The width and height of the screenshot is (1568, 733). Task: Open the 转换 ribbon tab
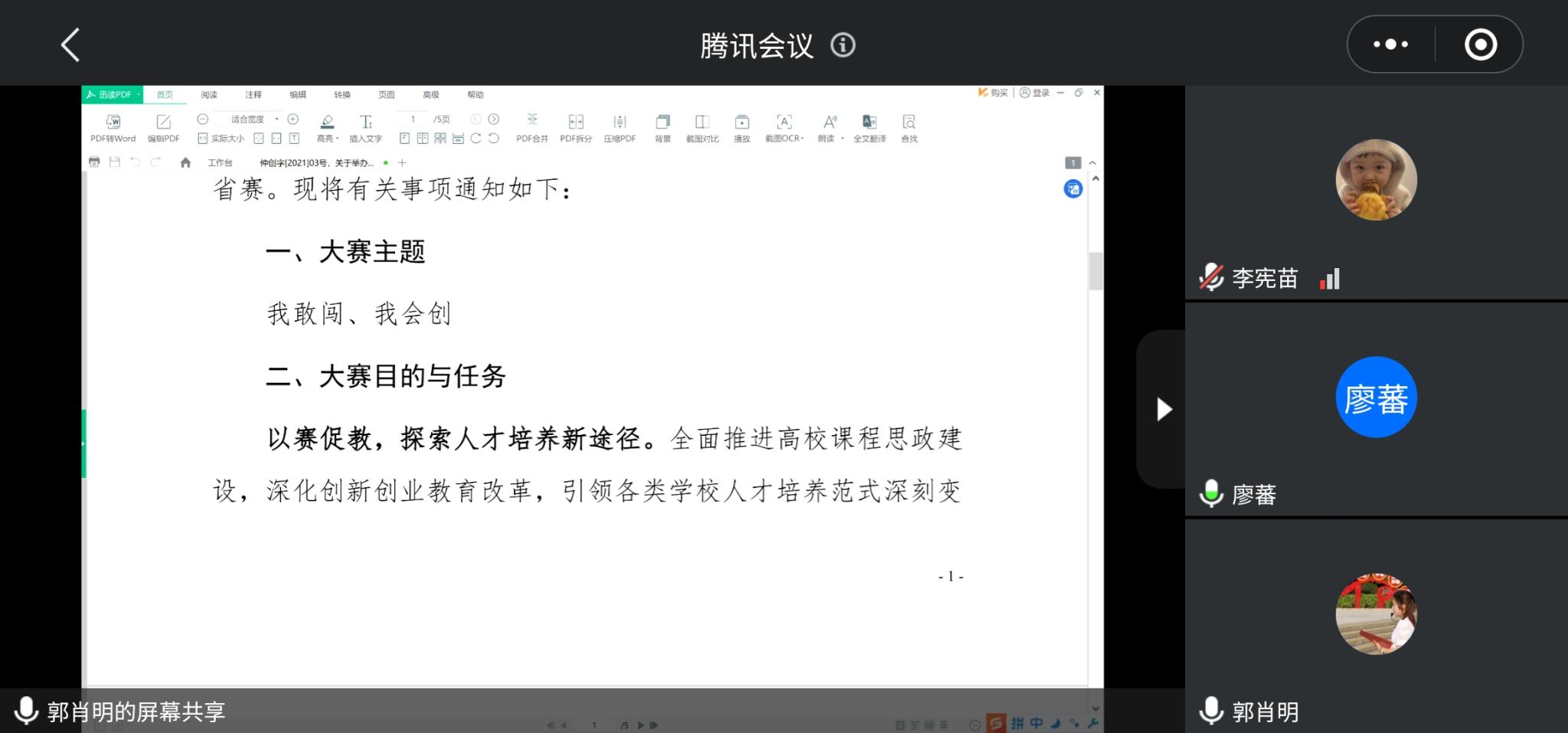[342, 95]
